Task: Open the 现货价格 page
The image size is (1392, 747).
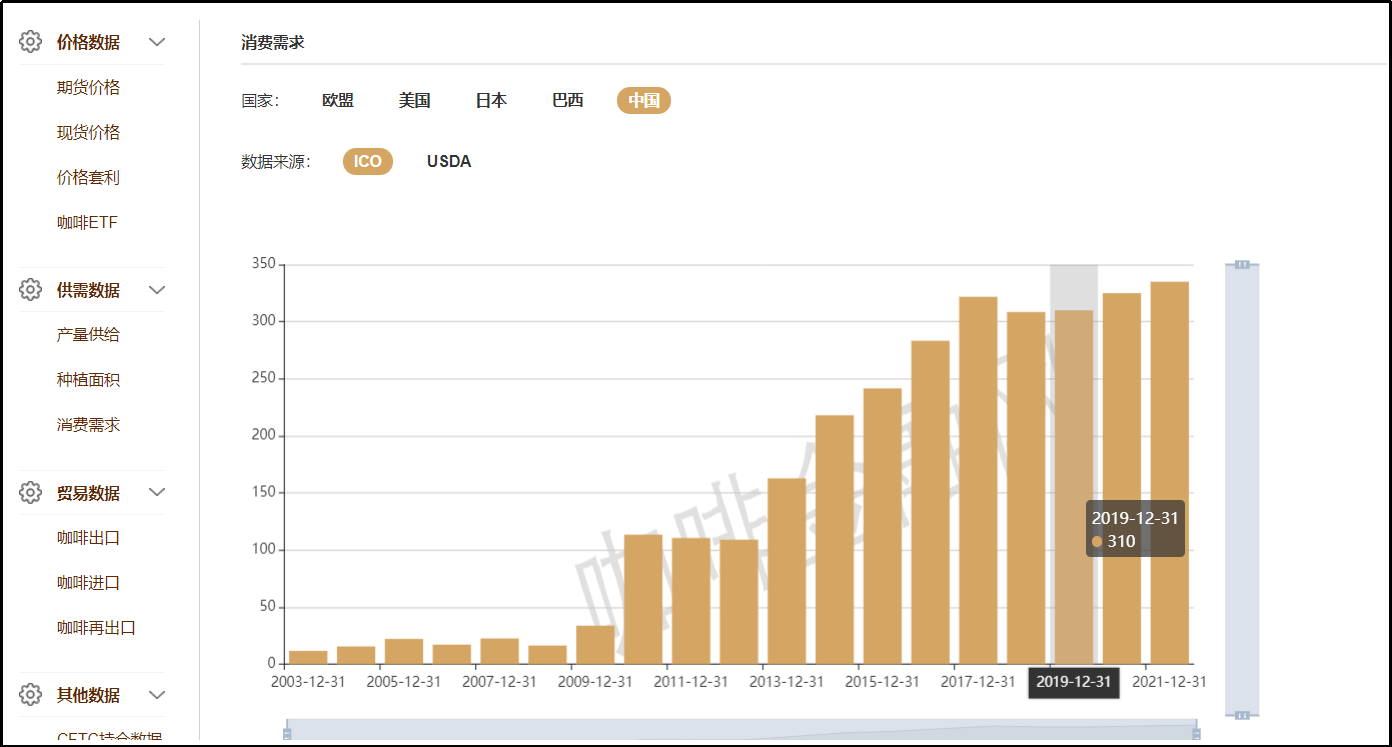Action: 88,133
